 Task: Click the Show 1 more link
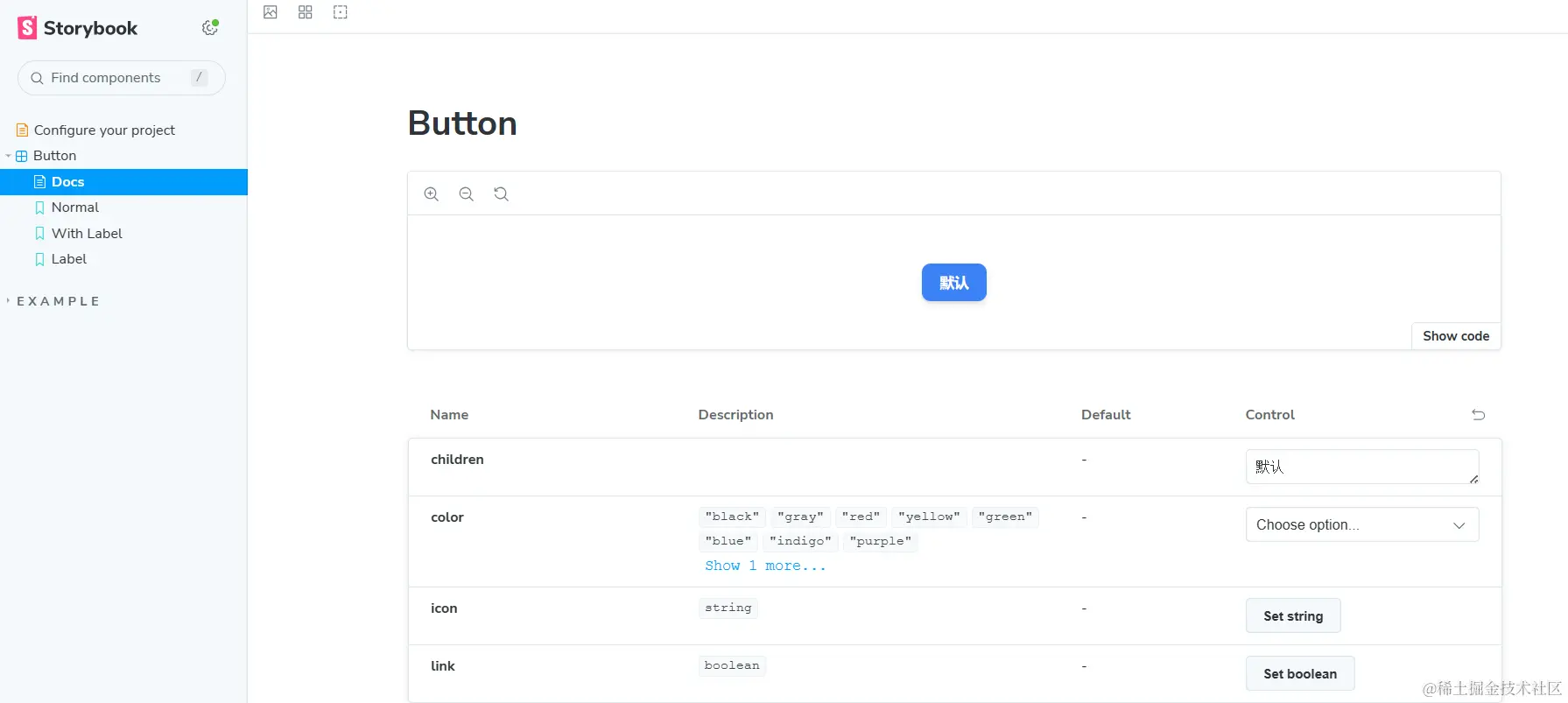764,566
